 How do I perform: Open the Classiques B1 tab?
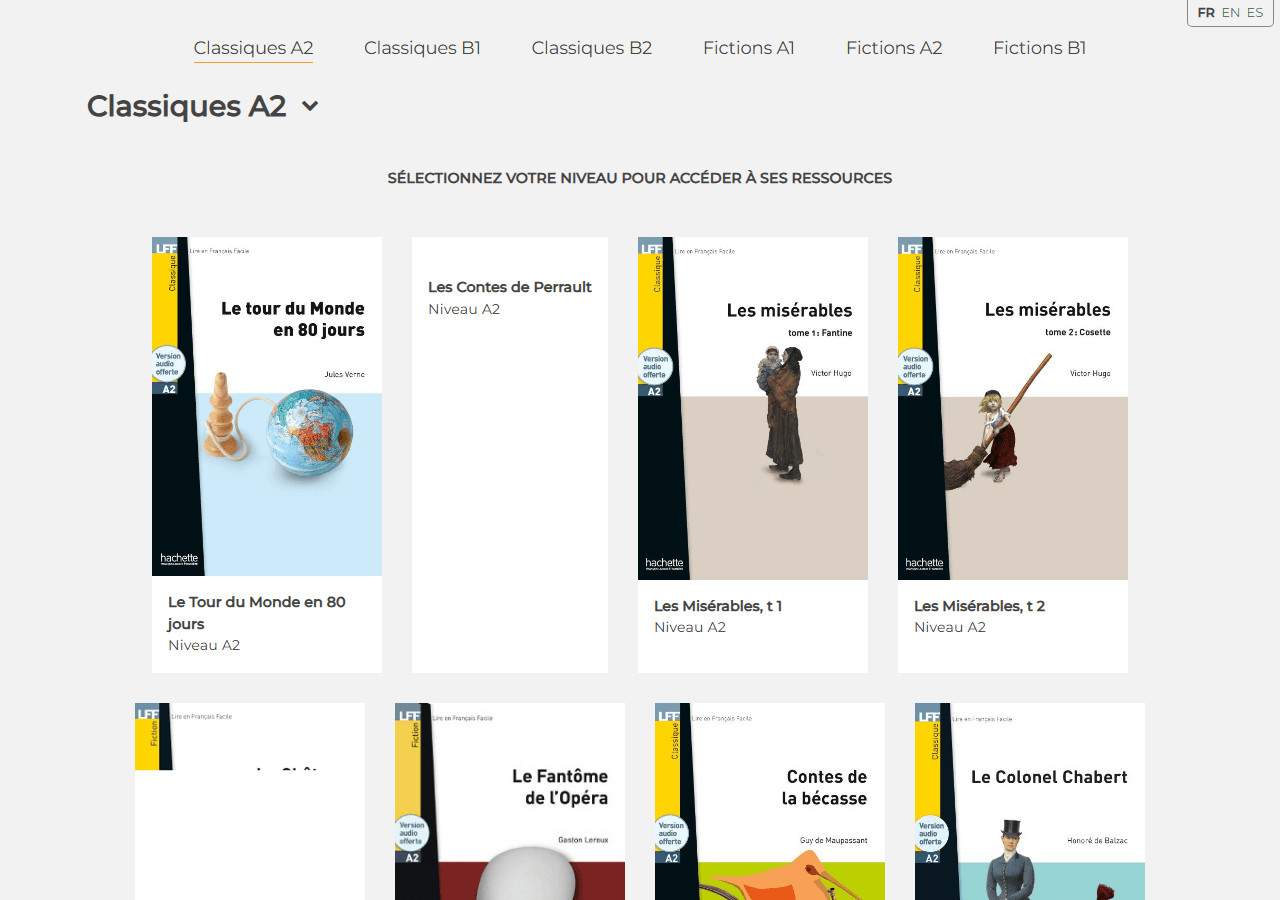[x=422, y=48]
